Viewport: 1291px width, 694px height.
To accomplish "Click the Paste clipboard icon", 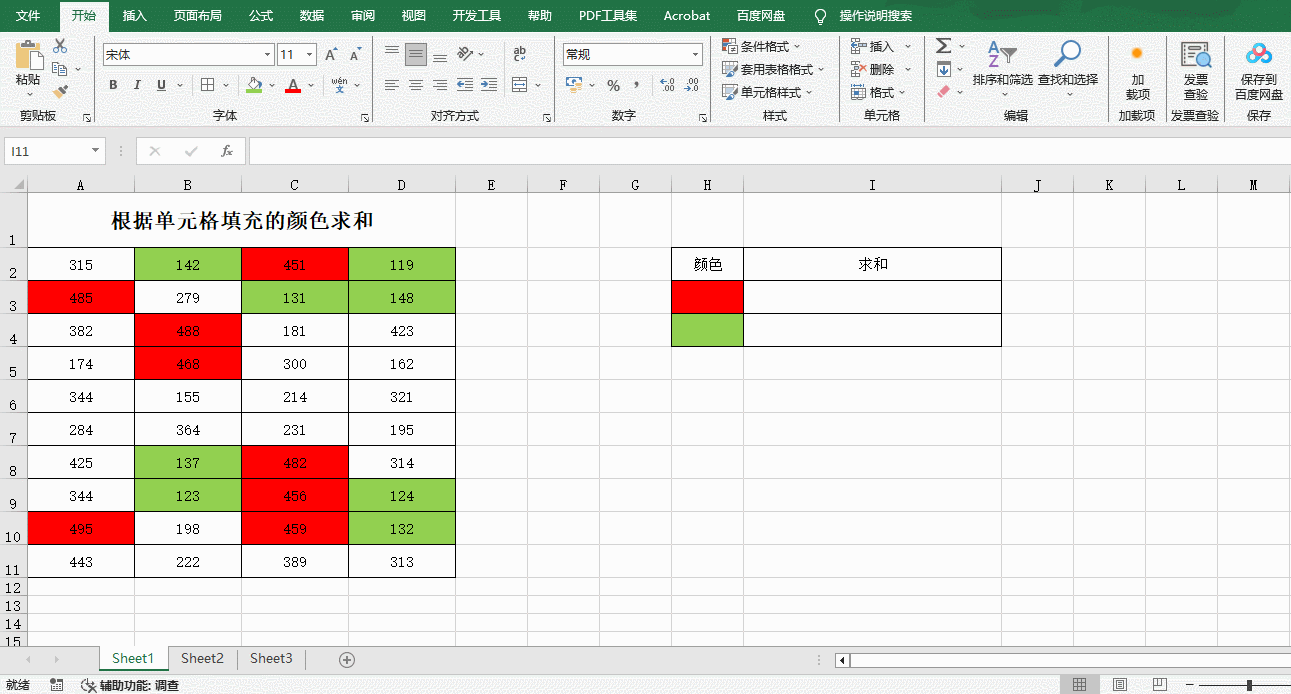I will point(28,56).
